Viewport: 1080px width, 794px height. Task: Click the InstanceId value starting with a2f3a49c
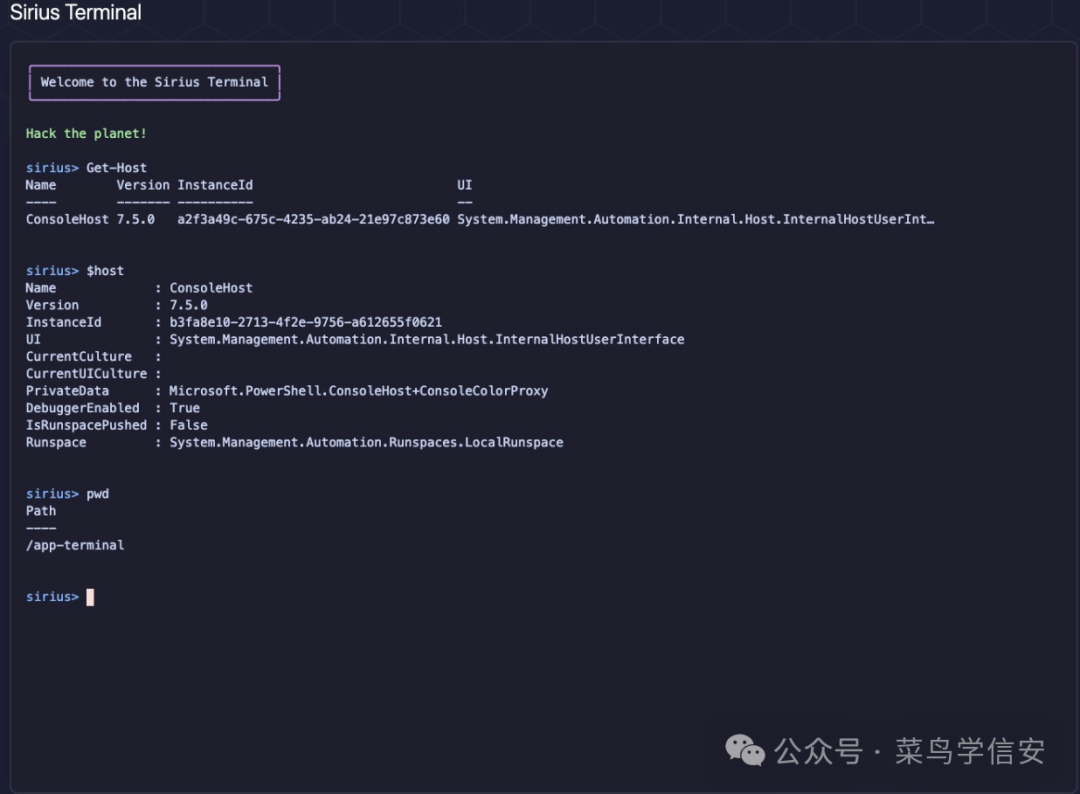(x=313, y=219)
